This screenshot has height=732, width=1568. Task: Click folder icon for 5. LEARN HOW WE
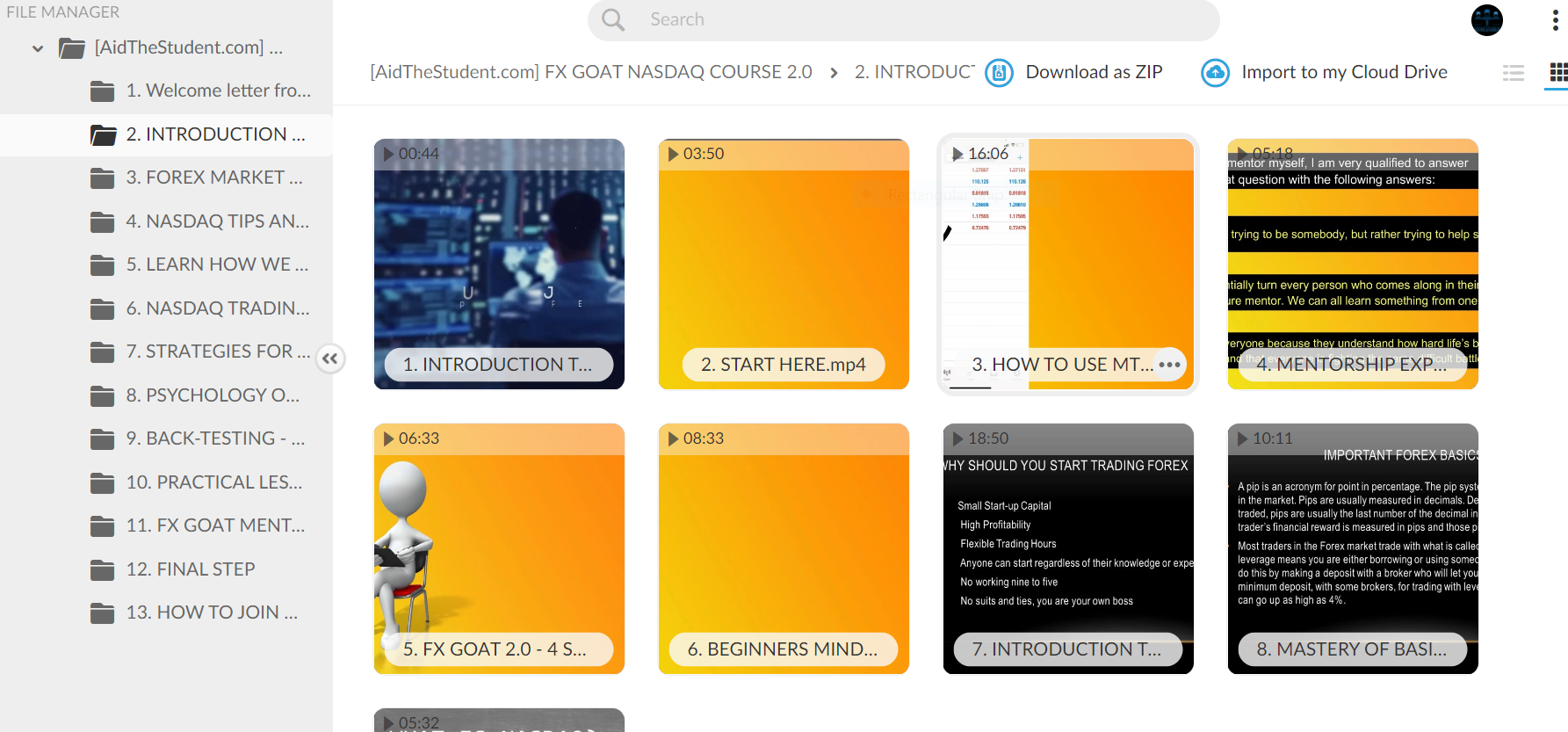point(103,265)
